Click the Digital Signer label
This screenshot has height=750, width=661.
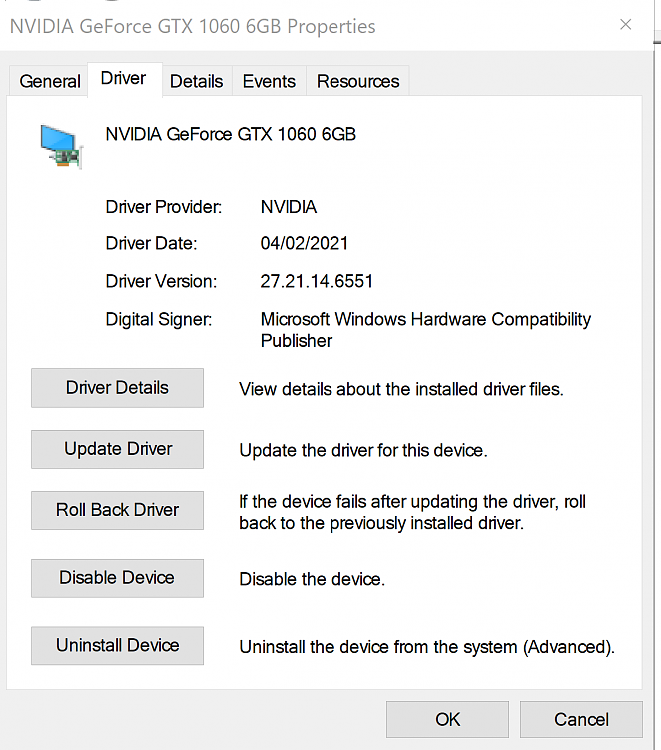[x=158, y=320]
